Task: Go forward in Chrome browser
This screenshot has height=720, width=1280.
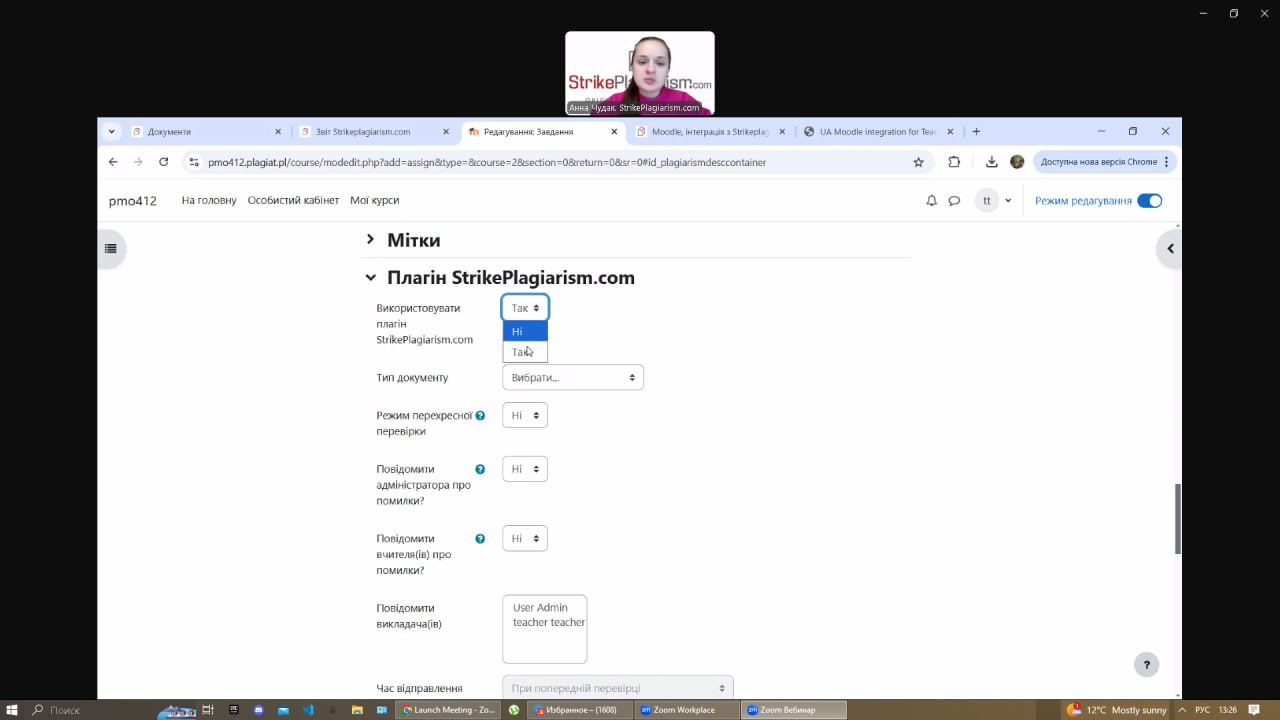Action: click(138, 162)
